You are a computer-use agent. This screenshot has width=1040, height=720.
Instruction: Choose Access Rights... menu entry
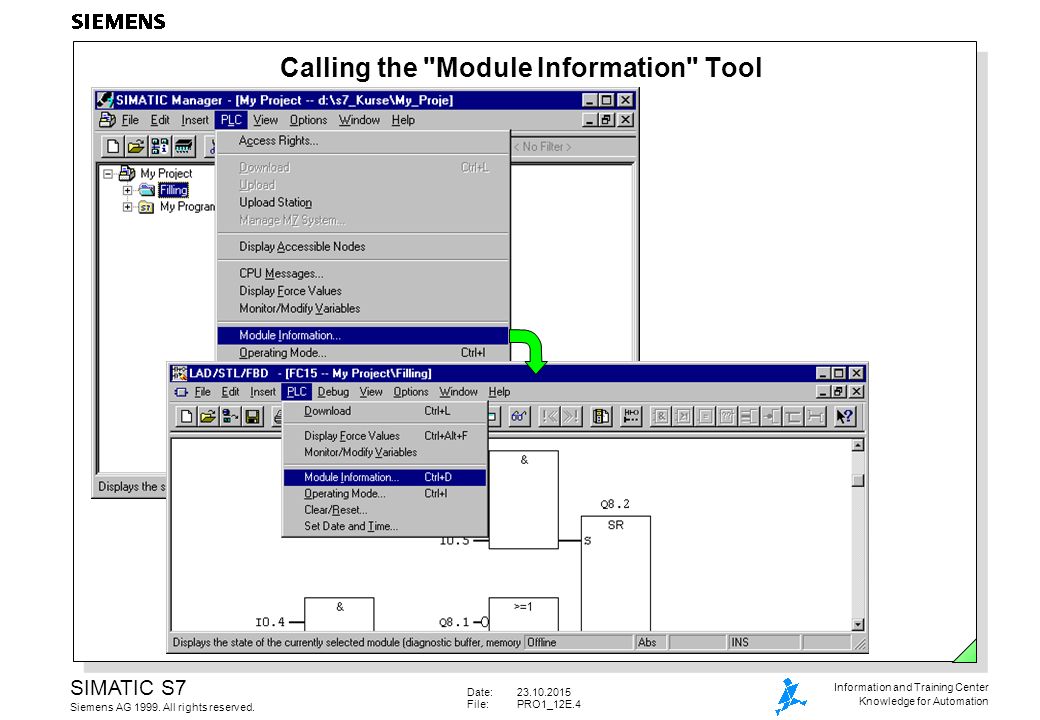pos(363,141)
